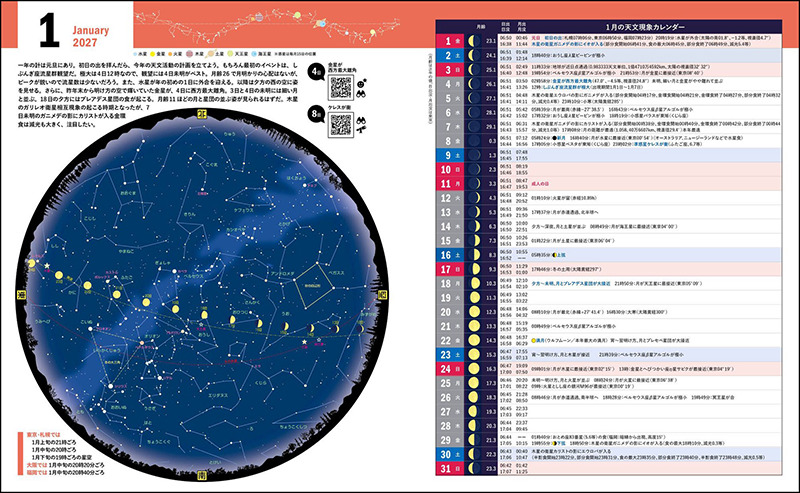Screen dimensions: 800x493
Task: Click the yellow 南 south marker on star chart
Action: click(x=202, y=475)
